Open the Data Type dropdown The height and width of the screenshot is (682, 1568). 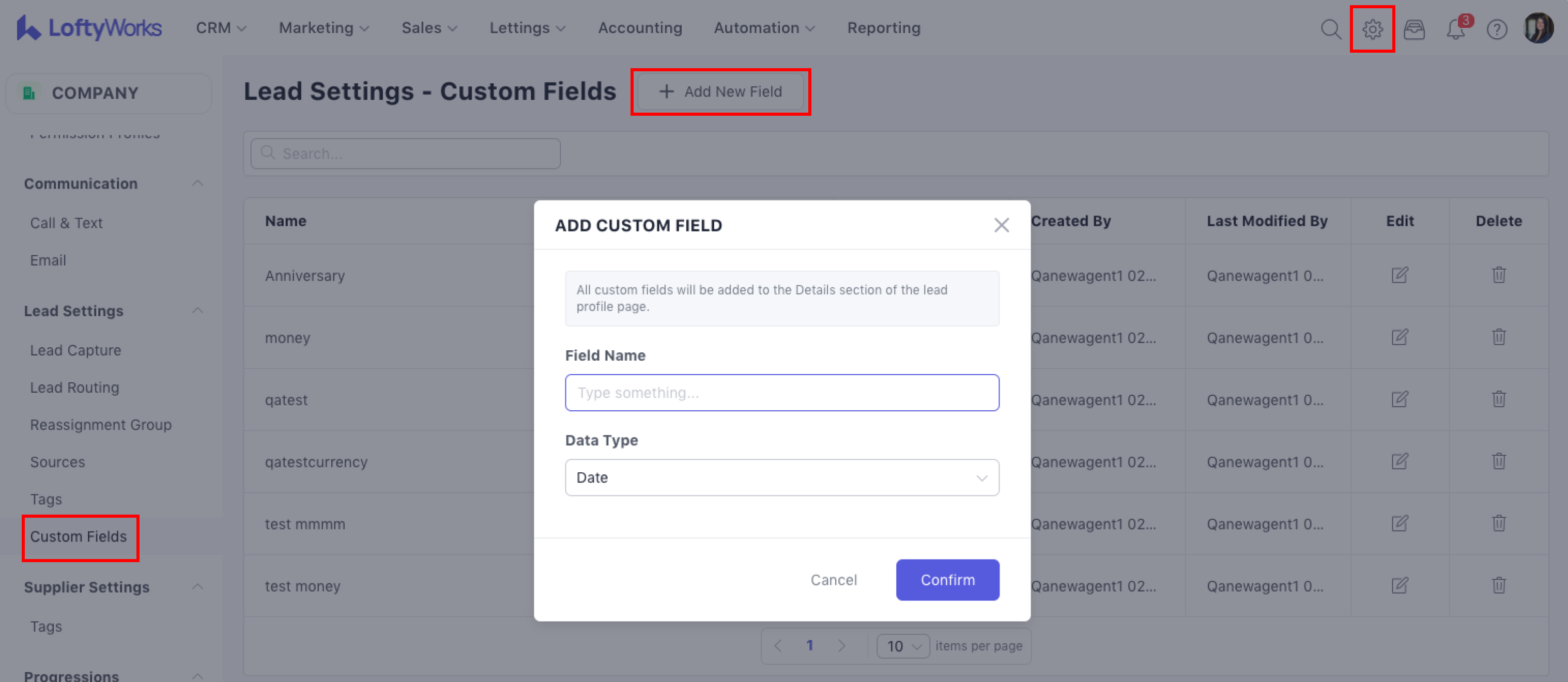781,477
